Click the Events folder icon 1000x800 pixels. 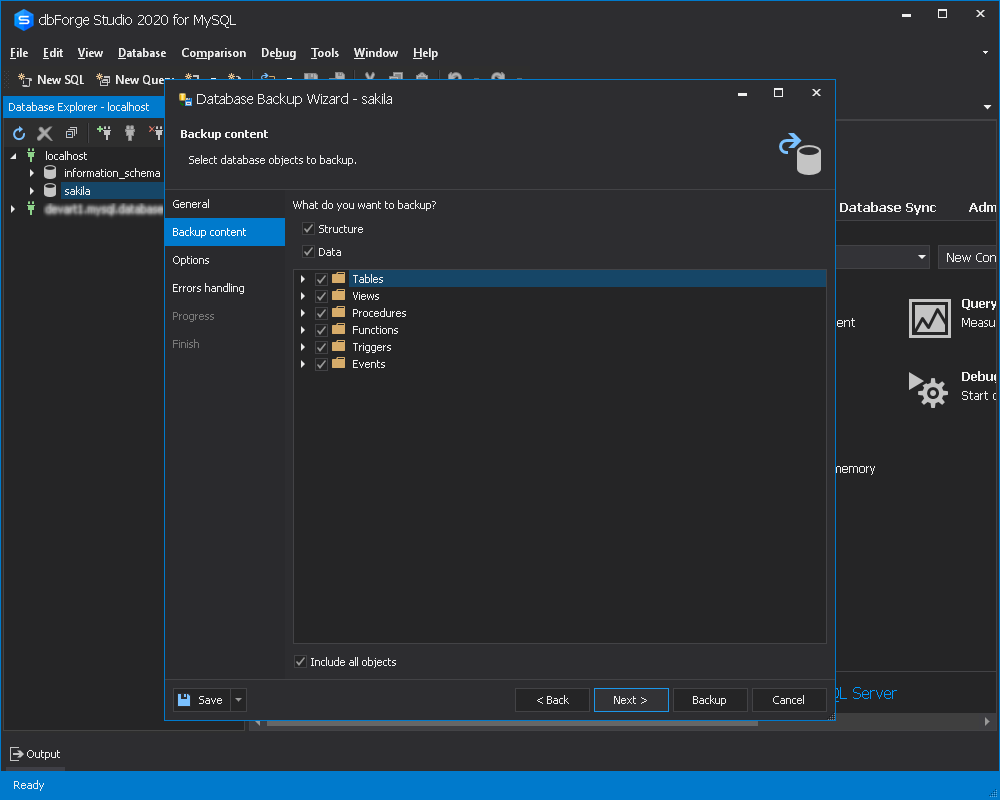click(339, 364)
